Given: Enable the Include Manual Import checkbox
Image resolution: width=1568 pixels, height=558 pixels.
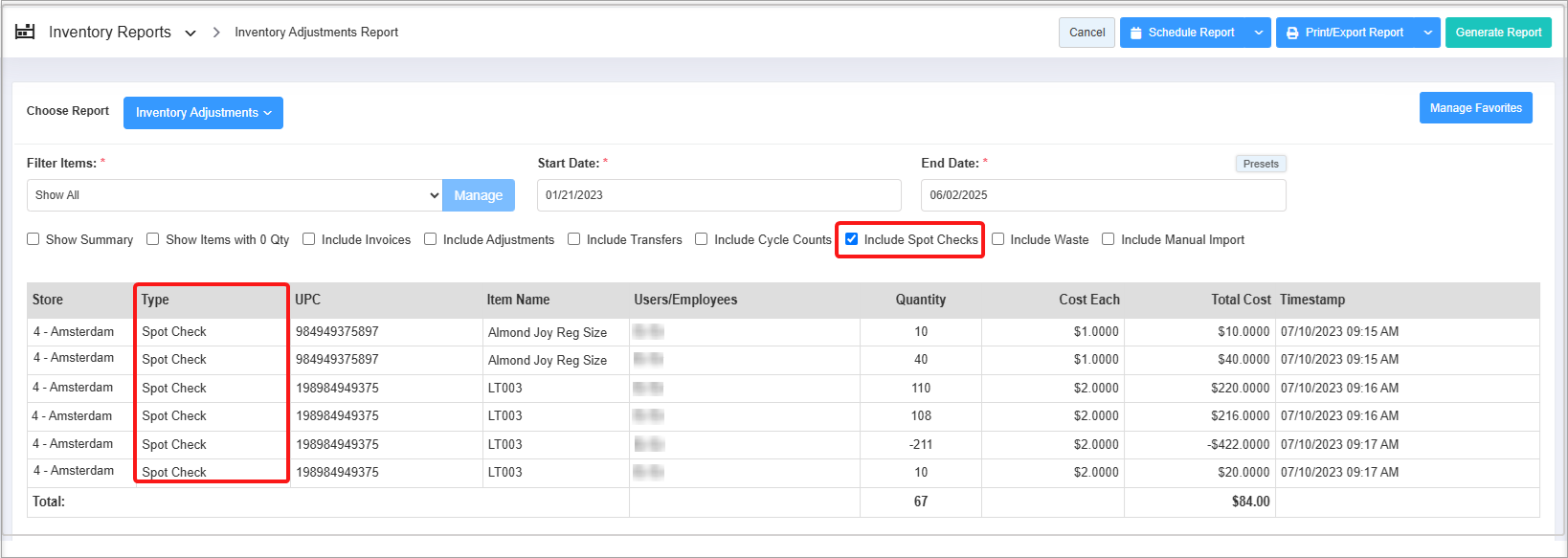Looking at the screenshot, I should pyautogui.click(x=1109, y=239).
